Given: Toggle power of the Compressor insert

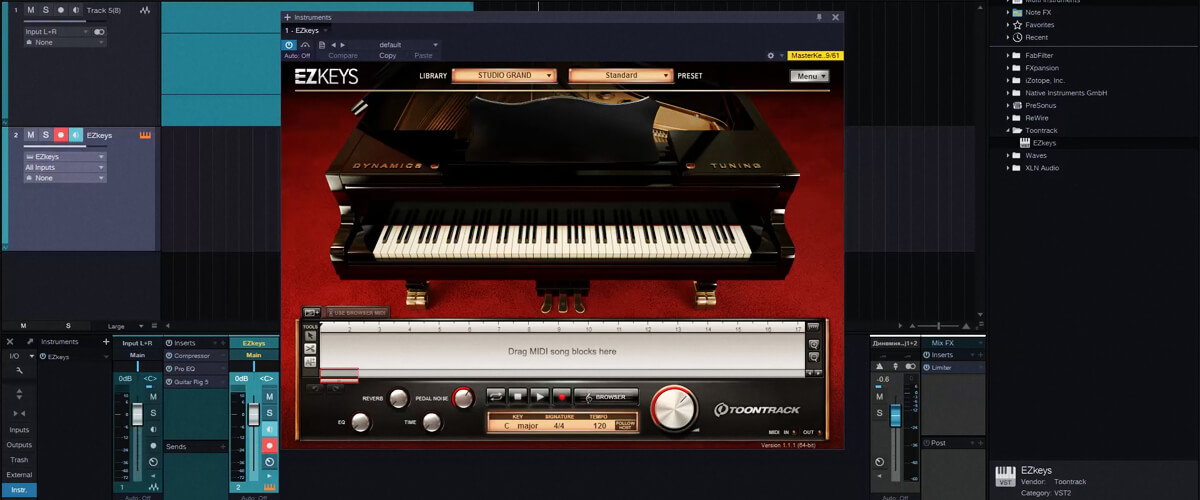Looking at the screenshot, I should click(x=169, y=356).
